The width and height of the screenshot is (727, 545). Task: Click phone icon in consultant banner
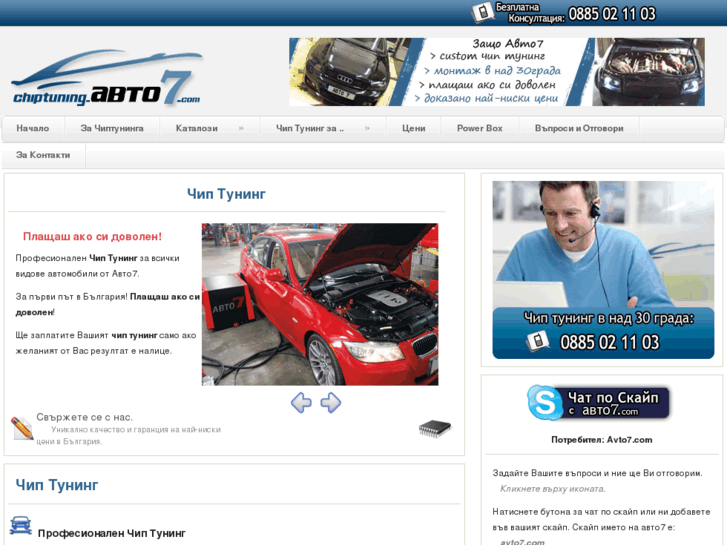pyautogui.click(x=538, y=341)
